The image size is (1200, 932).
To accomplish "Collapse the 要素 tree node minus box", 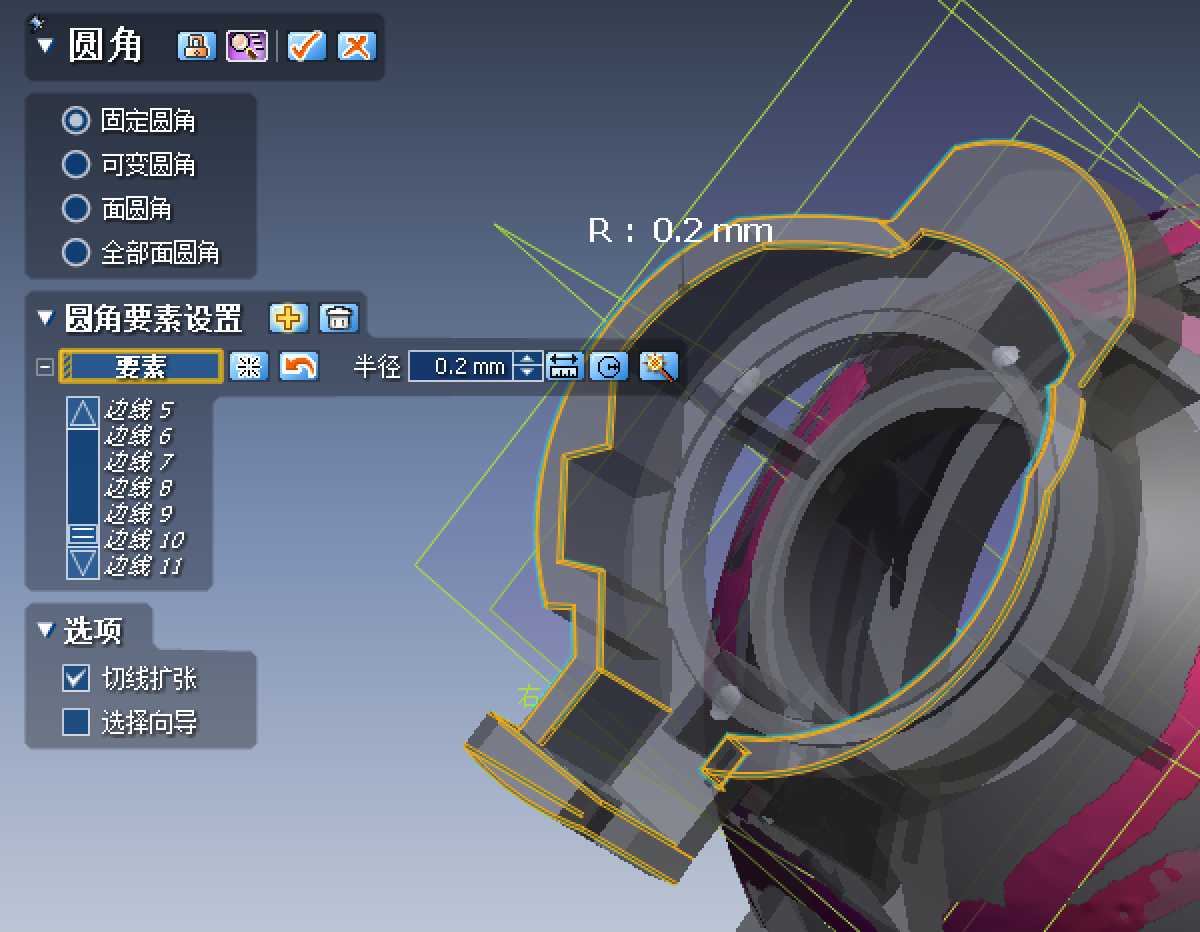I will coord(44,367).
